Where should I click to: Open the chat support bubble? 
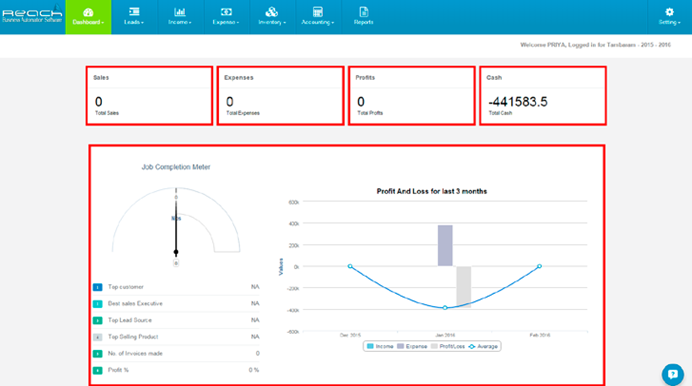(673, 374)
